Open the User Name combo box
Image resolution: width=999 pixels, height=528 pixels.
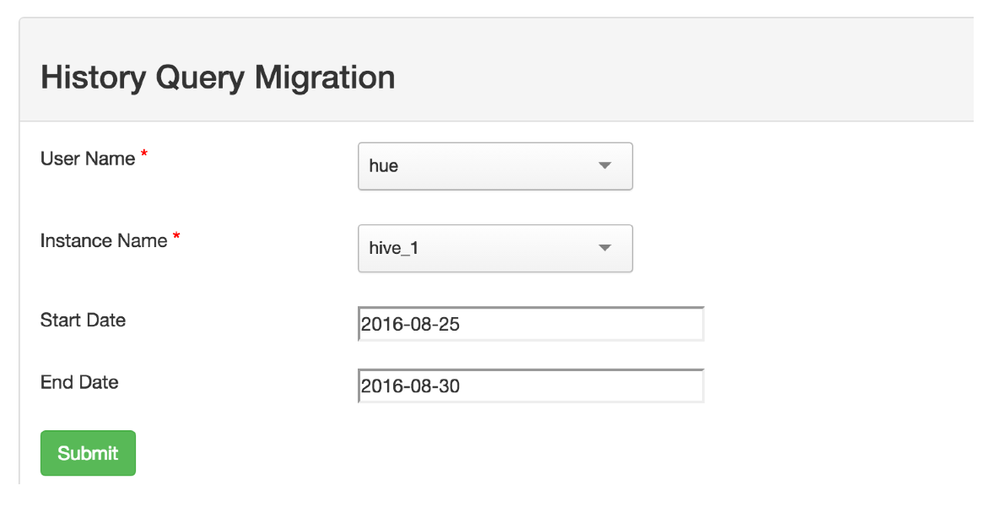[x=495, y=166]
